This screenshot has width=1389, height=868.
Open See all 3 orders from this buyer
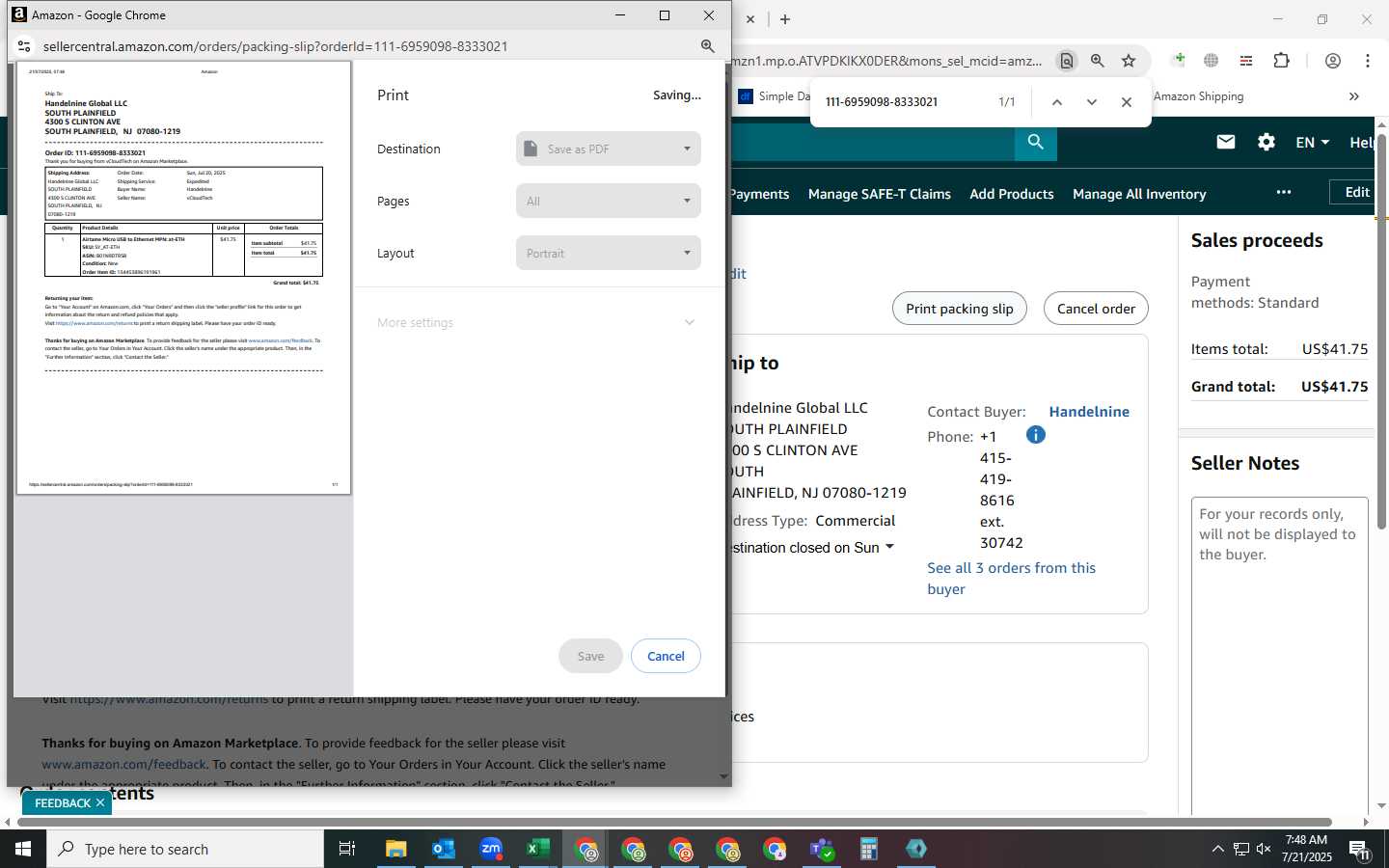pyautogui.click(x=1011, y=578)
